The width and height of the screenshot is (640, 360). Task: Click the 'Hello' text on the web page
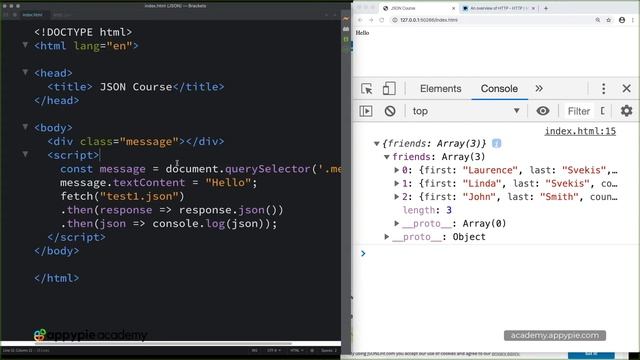click(362, 33)
